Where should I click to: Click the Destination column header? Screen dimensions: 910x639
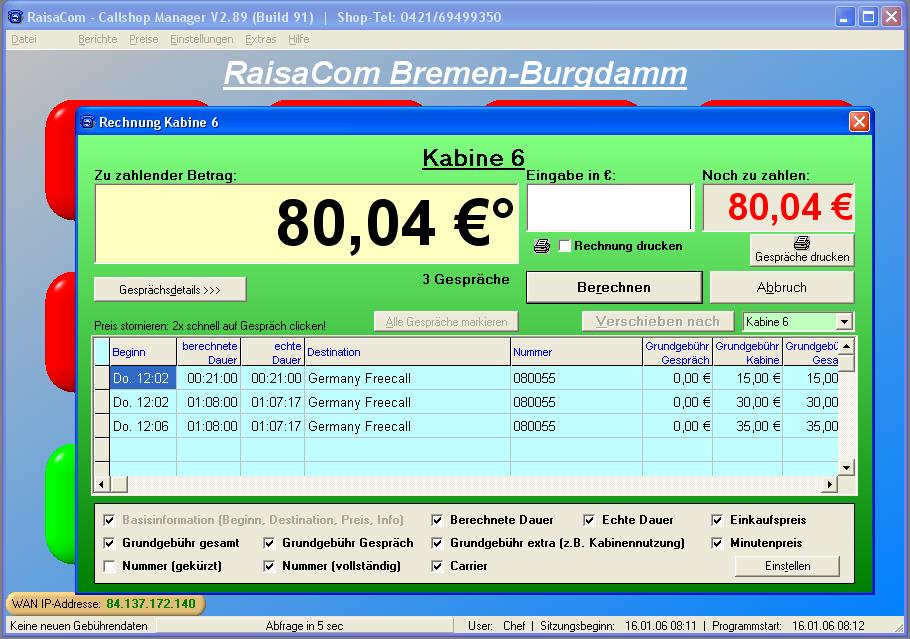(x=407, y=352)
